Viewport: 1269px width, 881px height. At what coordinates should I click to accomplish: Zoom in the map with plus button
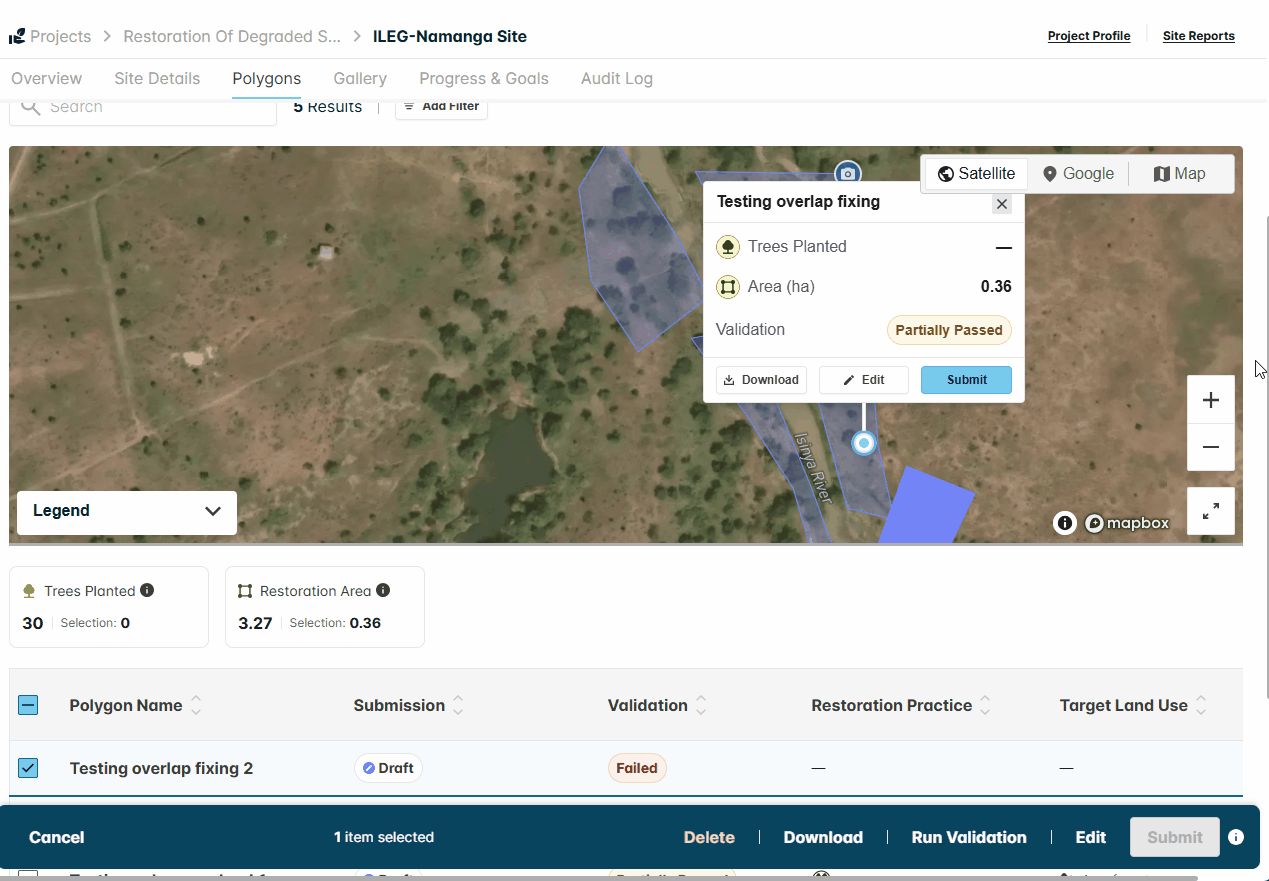[1210, 400]
